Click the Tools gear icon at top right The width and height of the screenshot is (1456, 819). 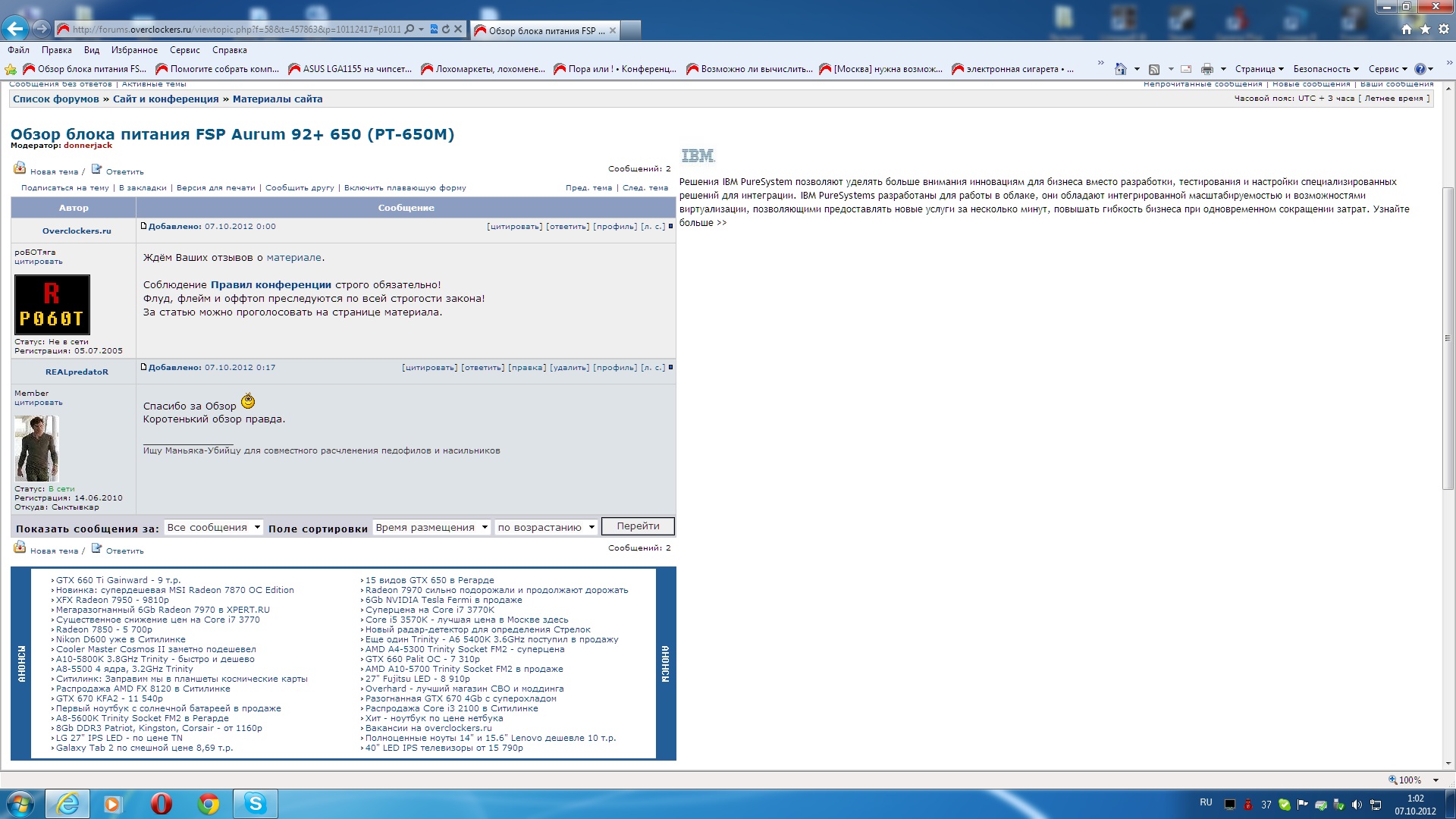[1444, 29]
